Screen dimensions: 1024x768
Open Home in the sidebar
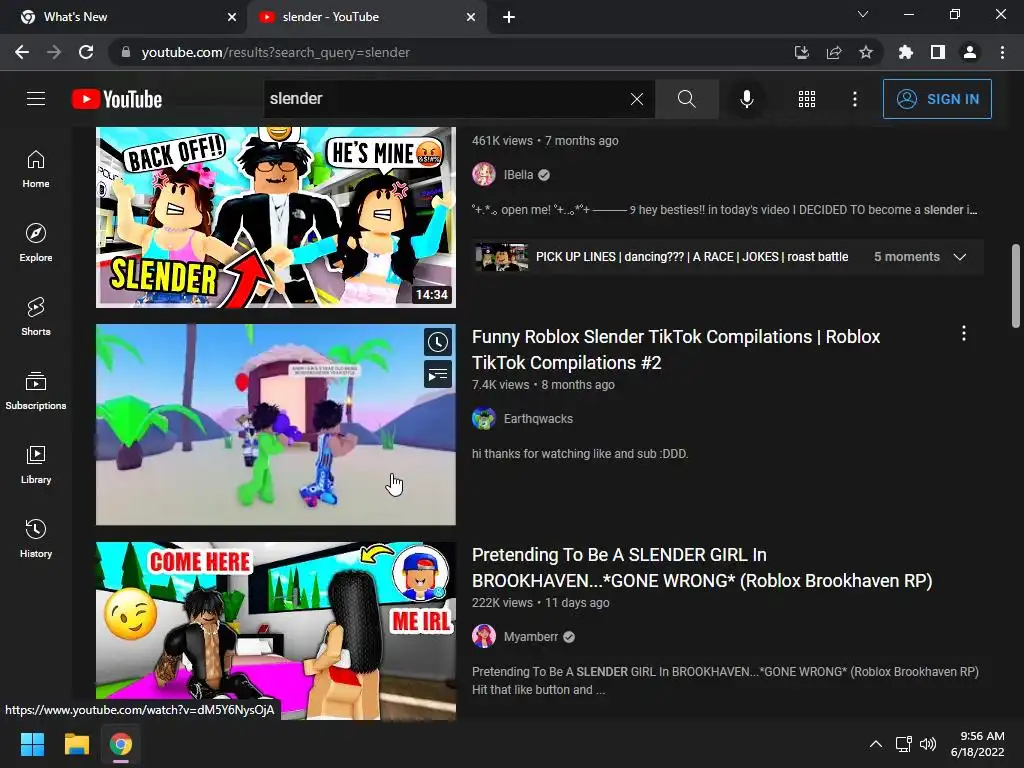point(36,169)
